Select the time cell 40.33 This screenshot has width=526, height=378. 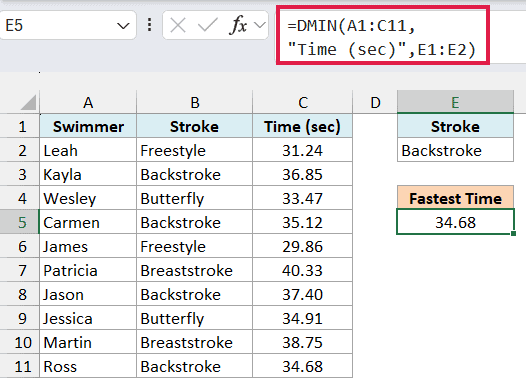(303, 270)
